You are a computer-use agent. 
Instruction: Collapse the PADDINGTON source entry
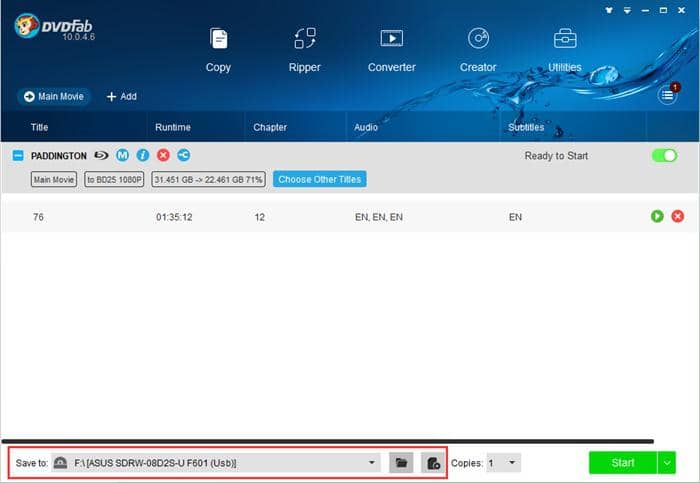tap(18, 156)
